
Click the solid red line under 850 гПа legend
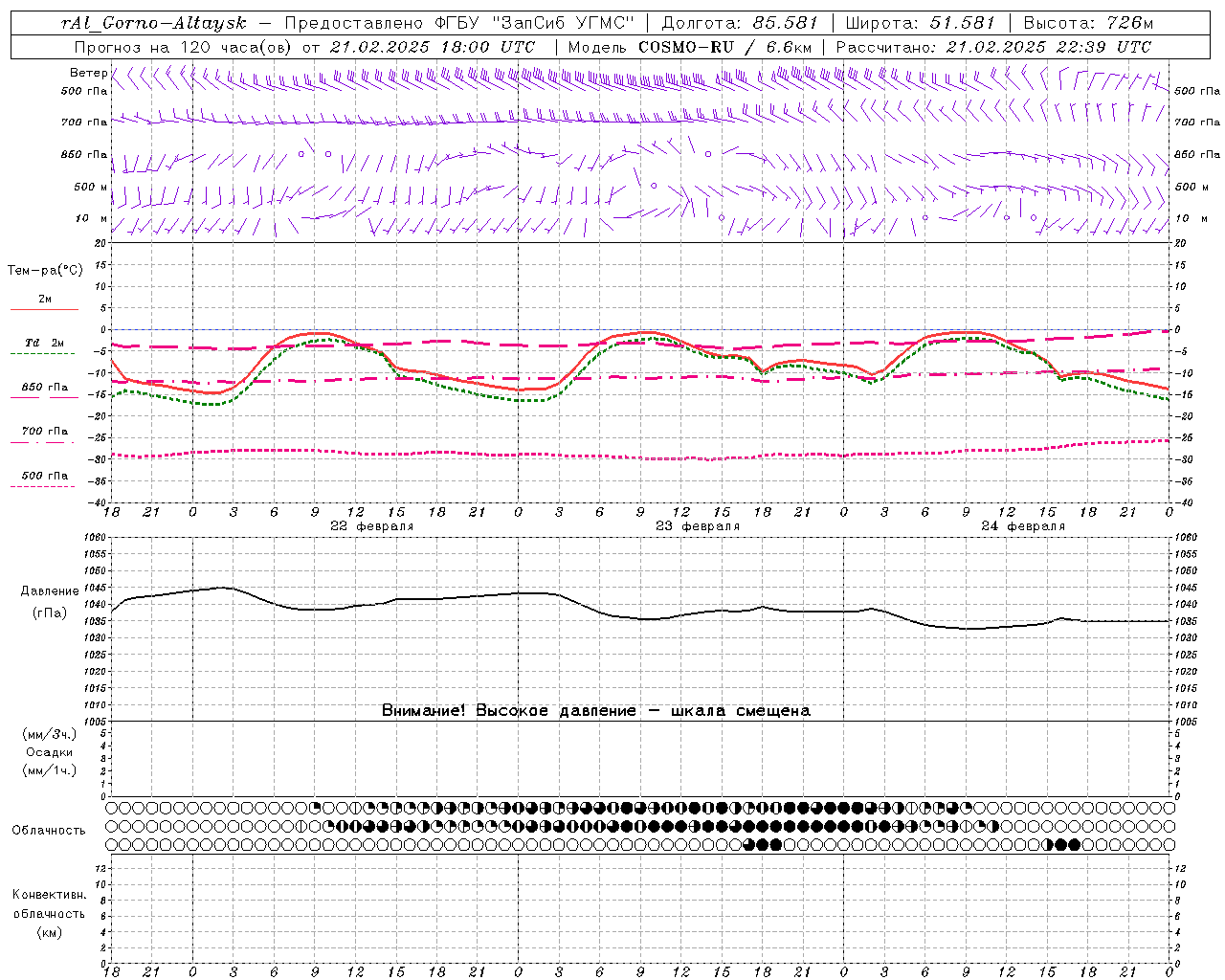pos(43,397)
